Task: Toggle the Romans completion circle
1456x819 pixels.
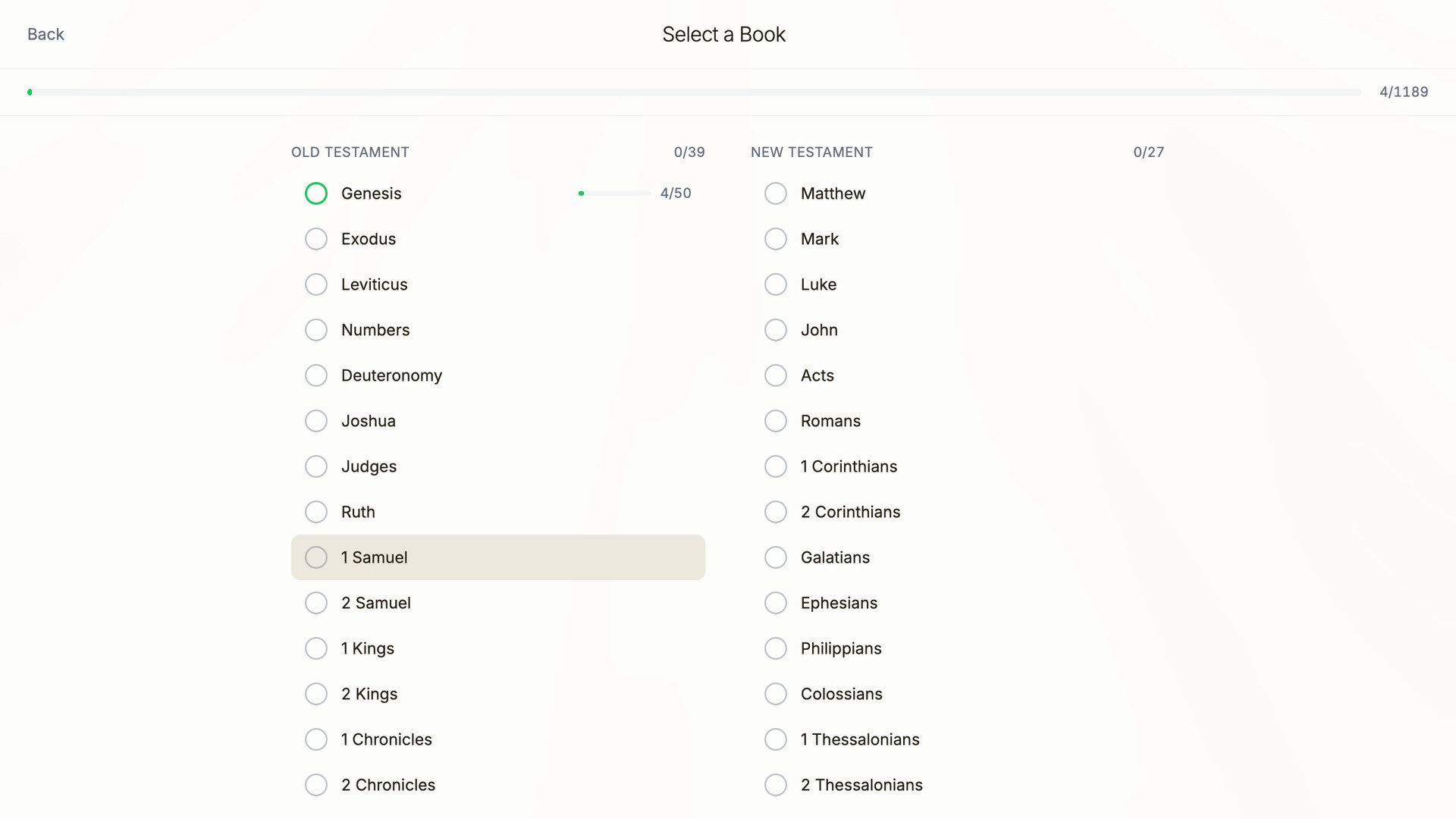Action: (x=776, y=421)
